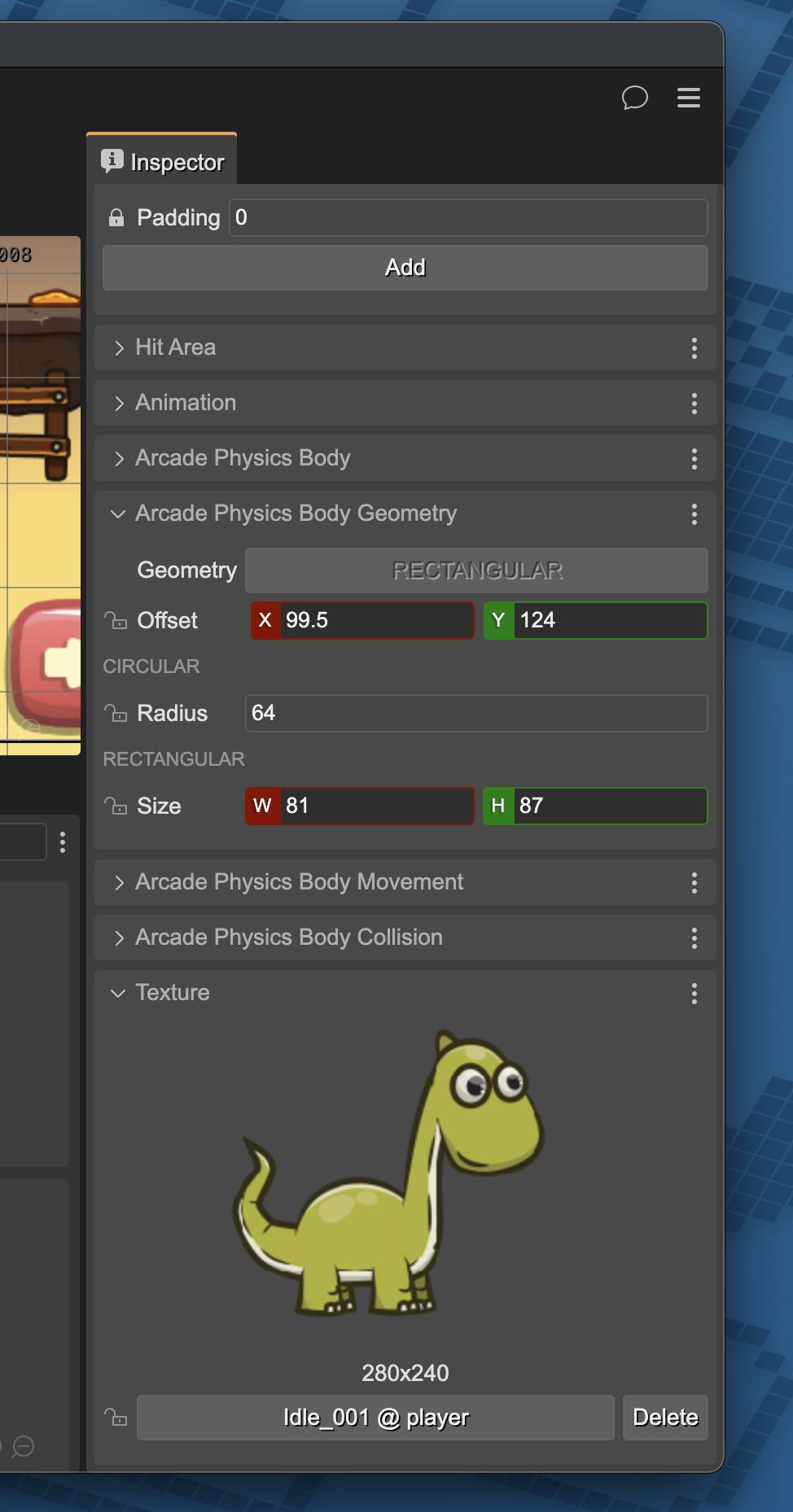The height and width of the screenshot is (1512, 793).
Task: Open Texture section three-dot menu
Action: 694,993
